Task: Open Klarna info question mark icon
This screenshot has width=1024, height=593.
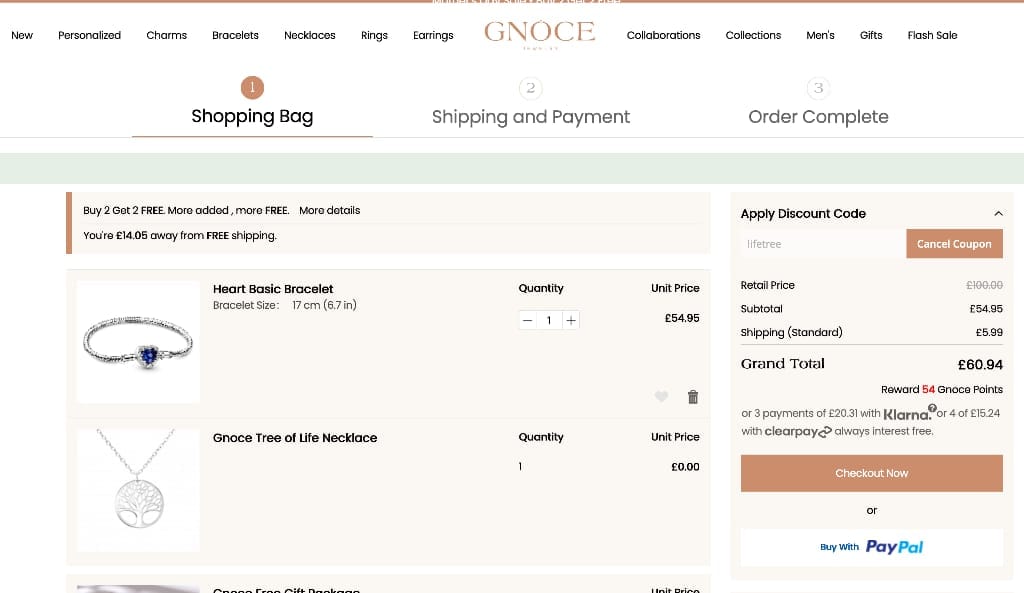Action: [x=932, y=408]
